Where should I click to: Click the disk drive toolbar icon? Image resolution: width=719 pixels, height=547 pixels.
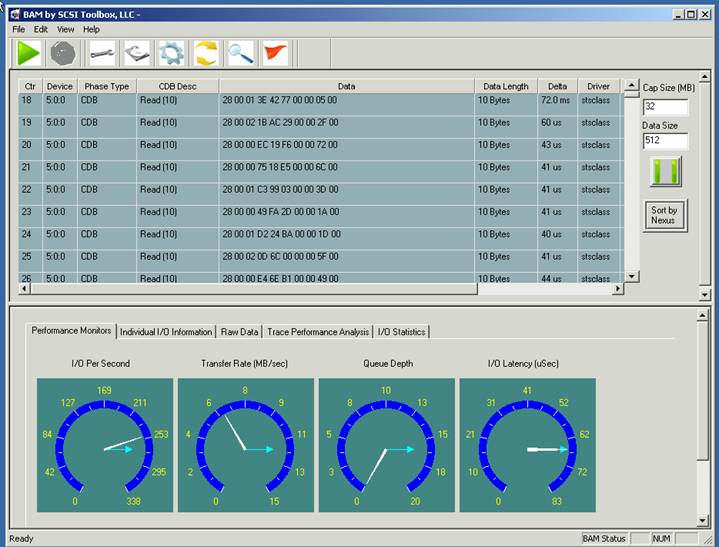[x=137, y=53]
